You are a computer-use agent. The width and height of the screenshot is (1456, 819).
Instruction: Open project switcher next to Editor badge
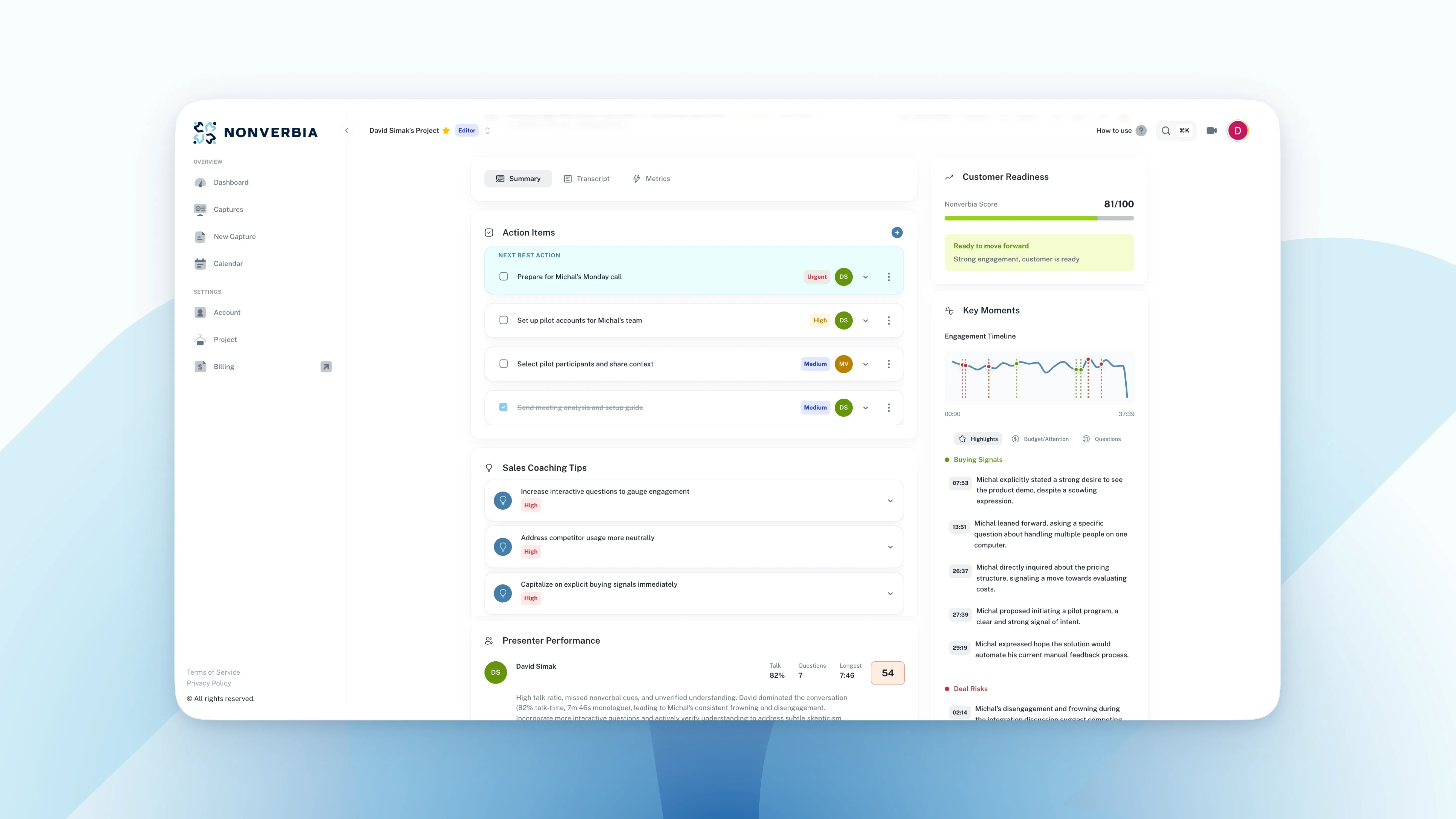488,131
